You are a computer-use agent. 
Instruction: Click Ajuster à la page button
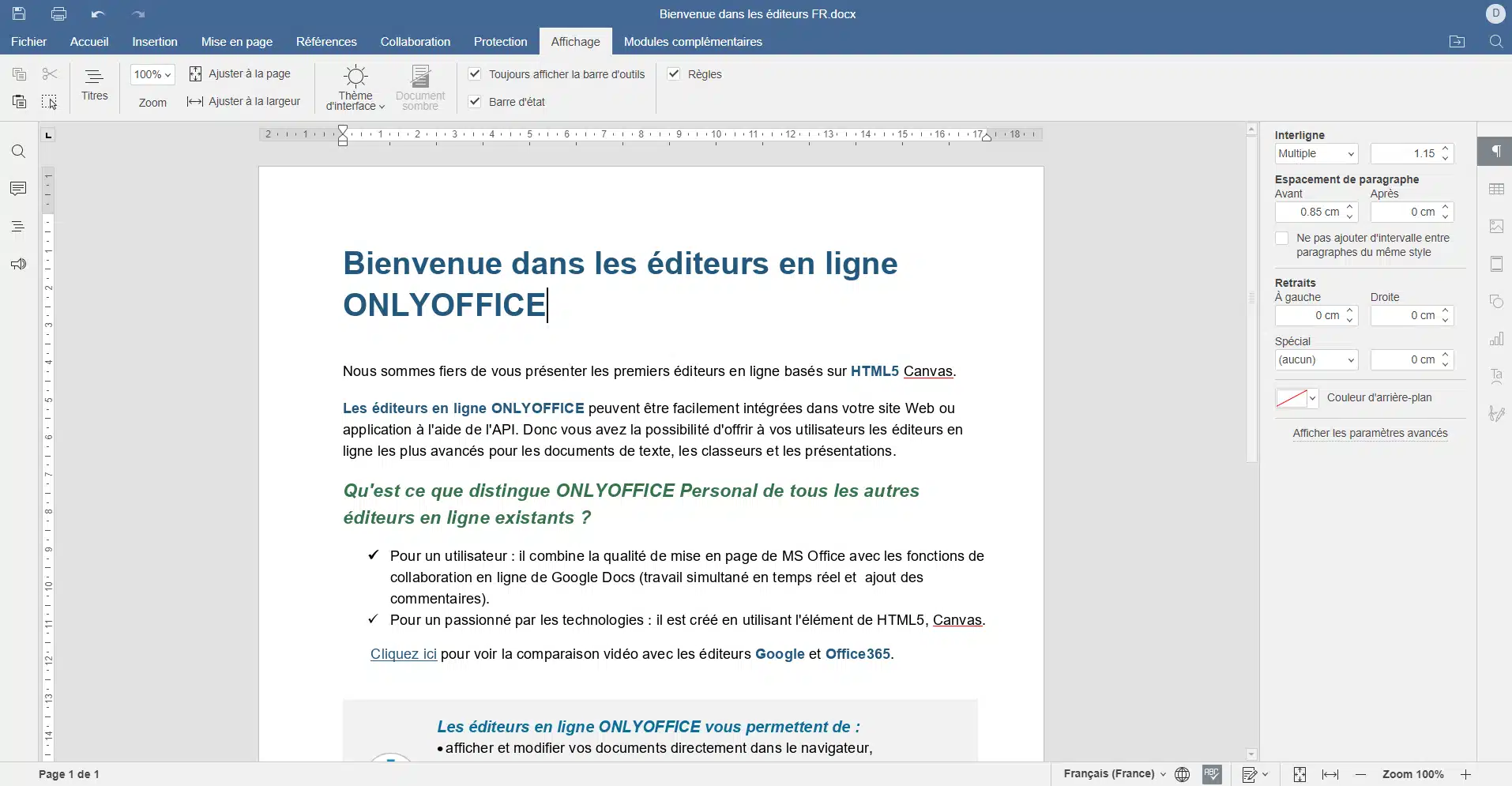(240, 73)
